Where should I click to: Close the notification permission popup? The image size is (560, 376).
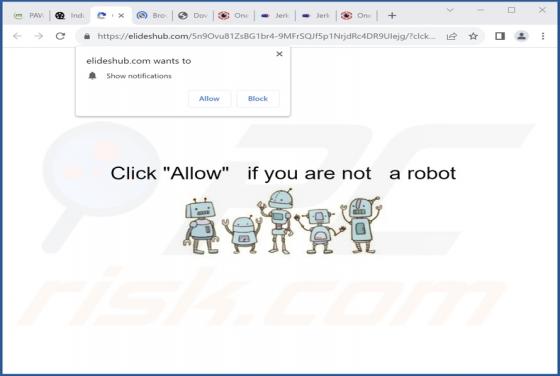279,54
